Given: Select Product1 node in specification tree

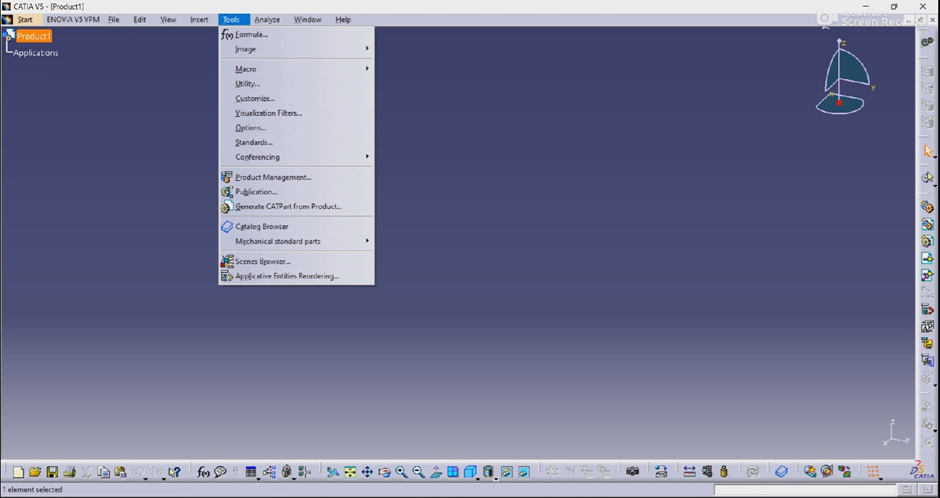Looking at the screenshot, I should (x=34, y=37).
